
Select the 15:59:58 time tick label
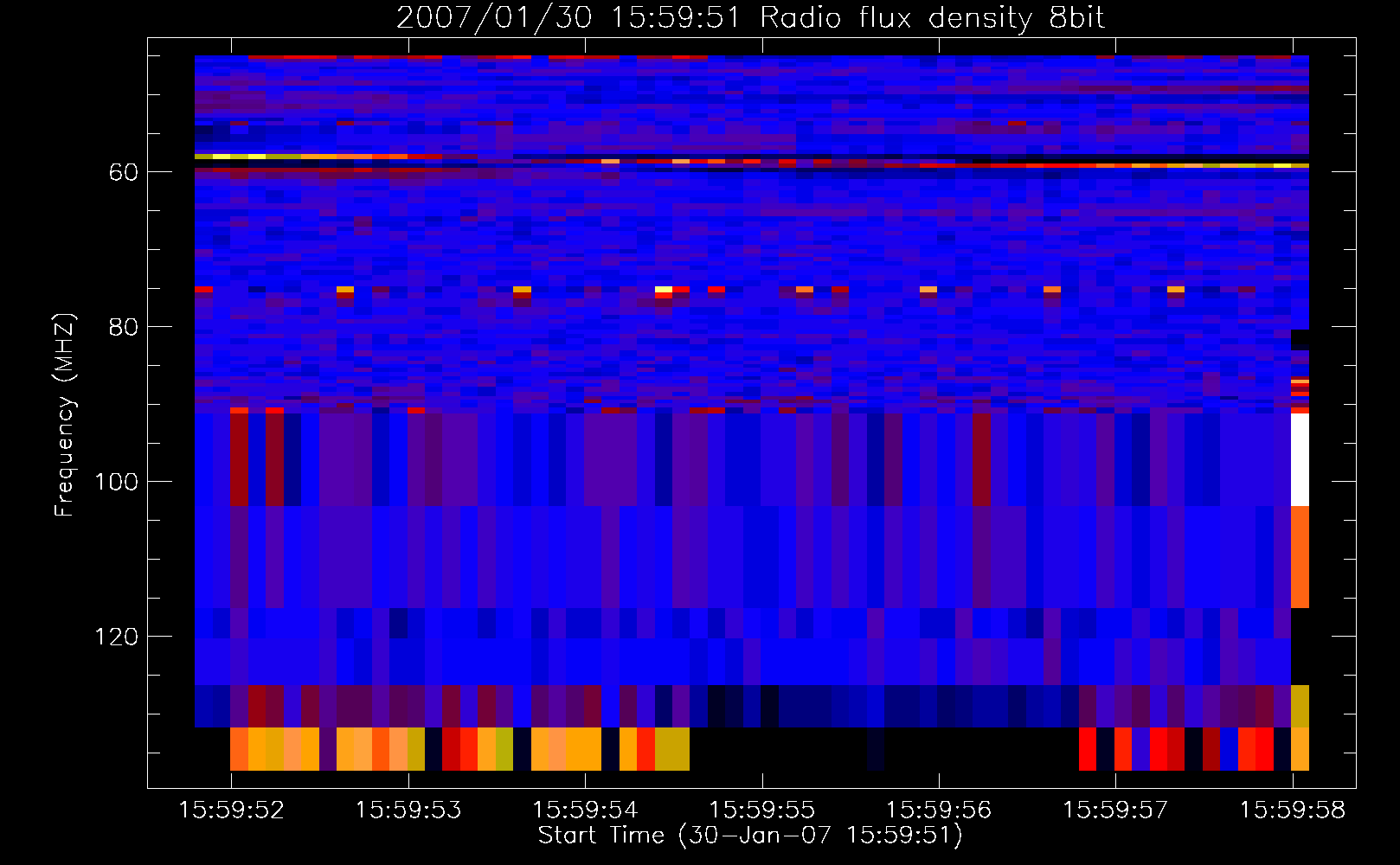click(x=1293, y=811)
